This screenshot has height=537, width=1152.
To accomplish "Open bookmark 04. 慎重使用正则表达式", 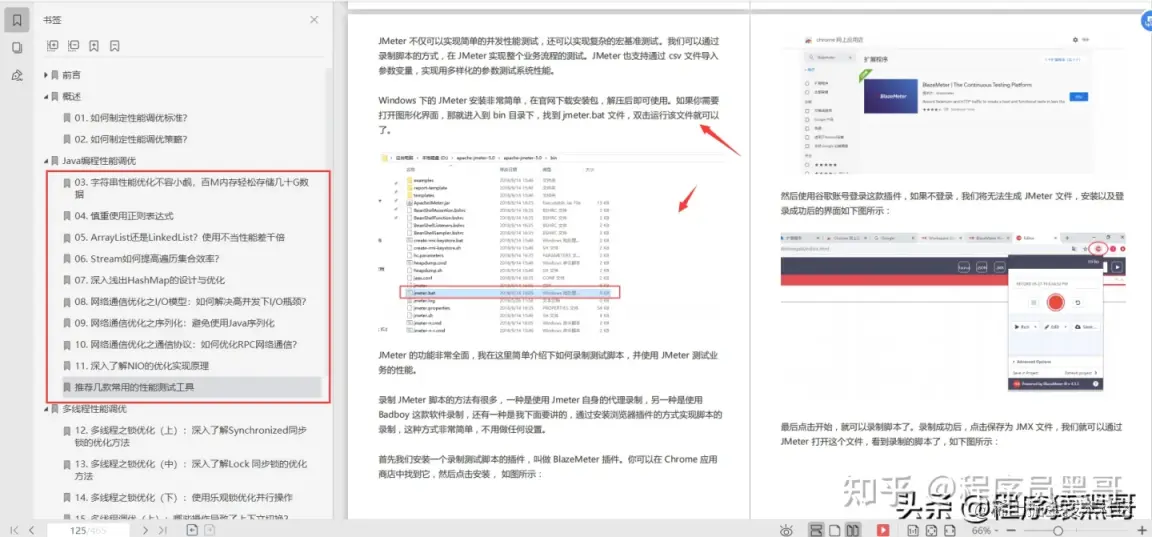I will pos(124,216).
